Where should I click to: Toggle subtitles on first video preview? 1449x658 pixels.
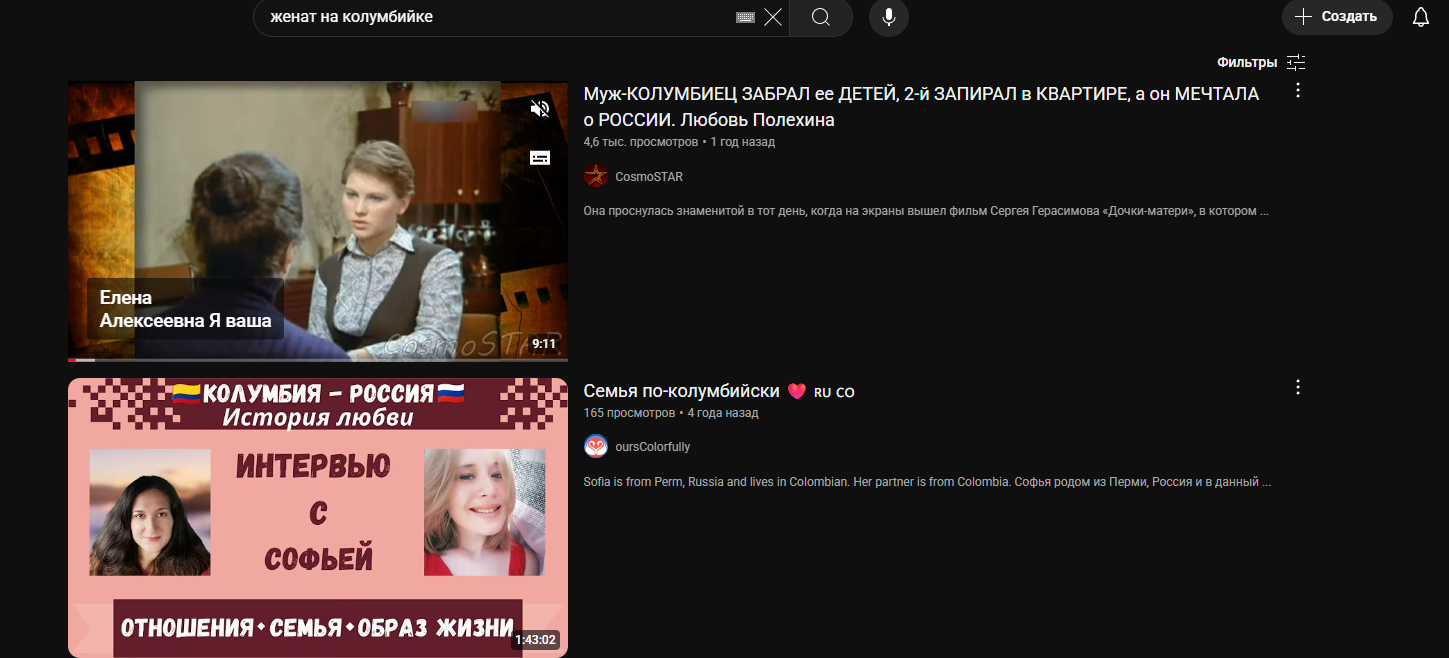coord(540,158)
